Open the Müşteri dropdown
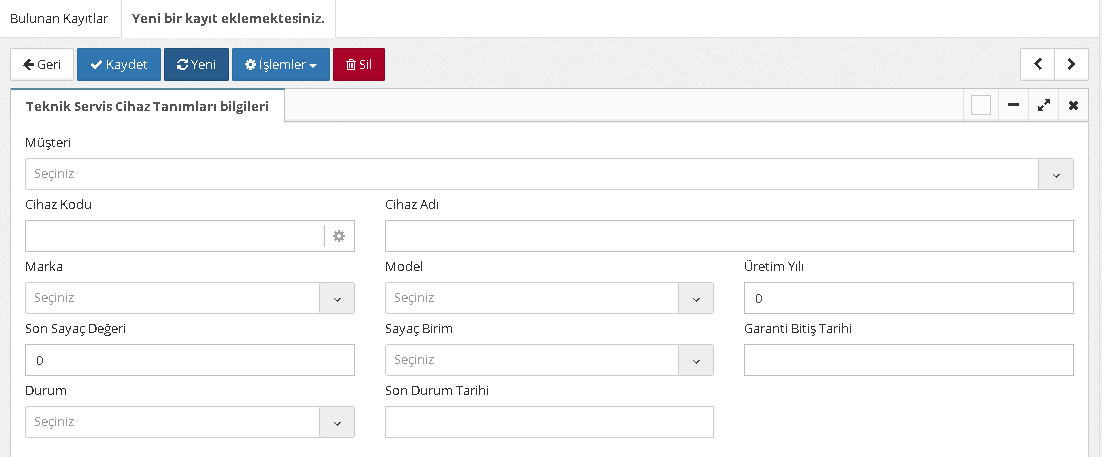The image size is (1102, 457). point(1056,174)
